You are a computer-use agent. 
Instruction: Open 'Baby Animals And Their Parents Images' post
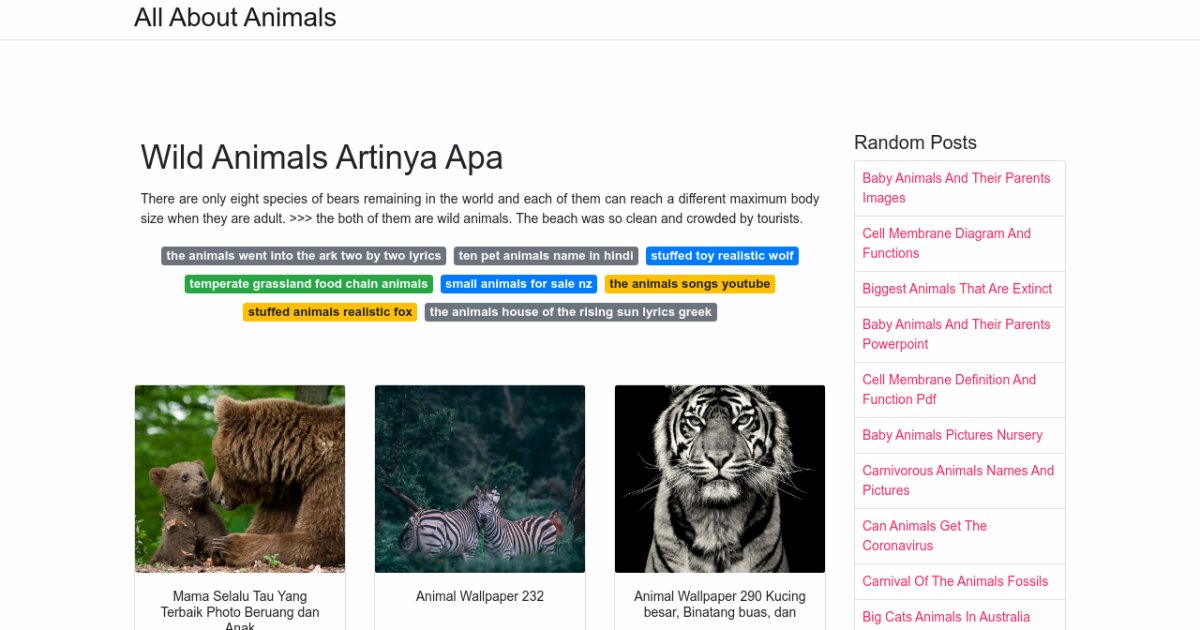(956, 188)
